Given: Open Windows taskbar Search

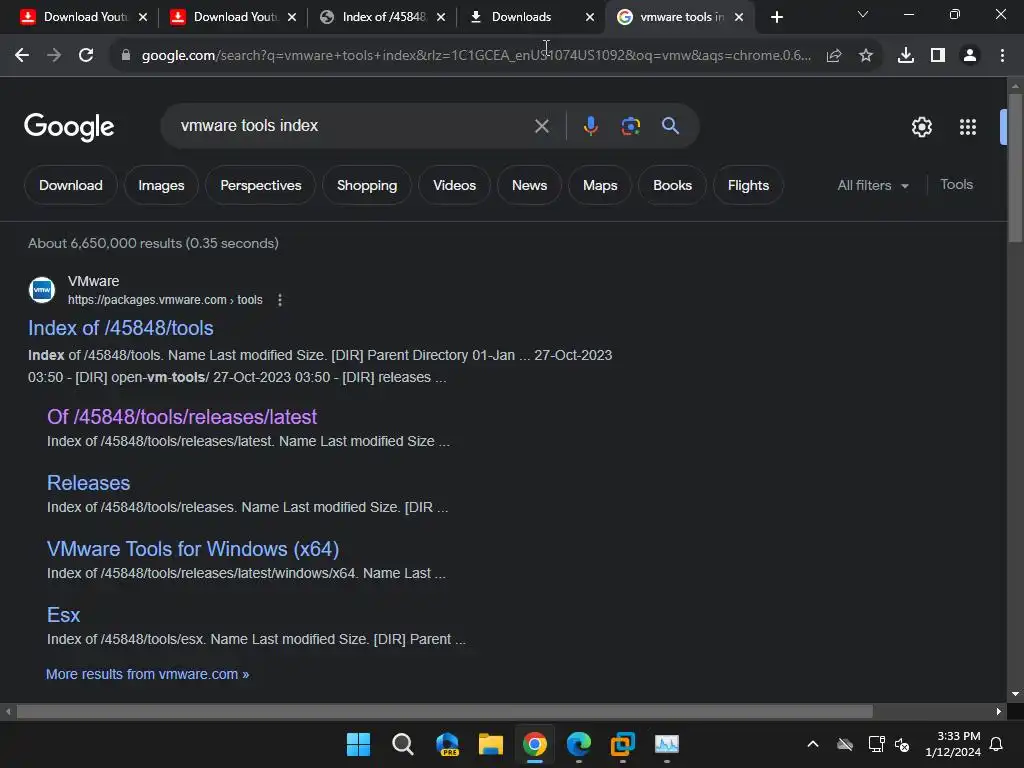Looking at the screenshot, I should pos(403,744).
